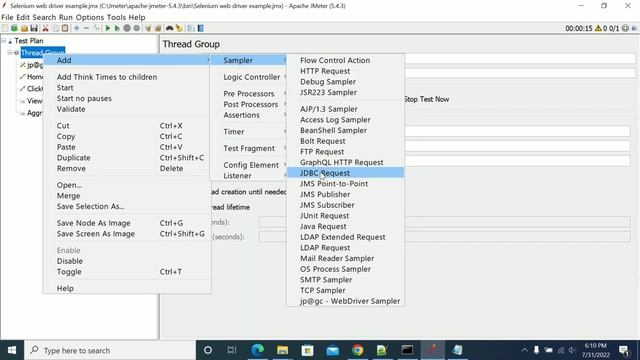Image resolution: width=640 pixels, height=360 pixels.
Task: Collapse the Thread Group tree node
Action: pos(10,53)
